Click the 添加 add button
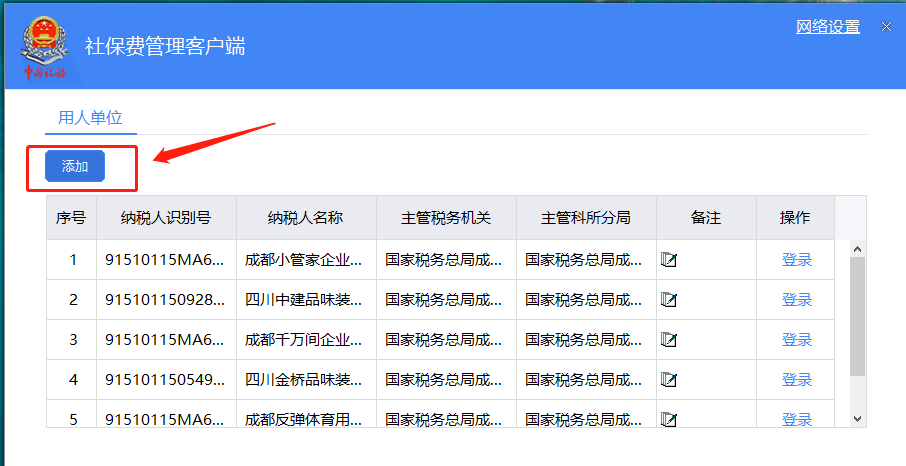The height and width of the screenshot is (466, 906). coord(75,166)
